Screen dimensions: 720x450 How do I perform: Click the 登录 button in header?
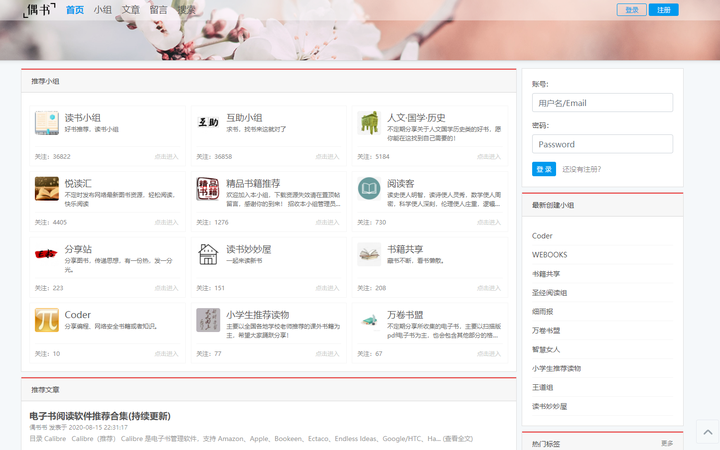pos(631,10)
